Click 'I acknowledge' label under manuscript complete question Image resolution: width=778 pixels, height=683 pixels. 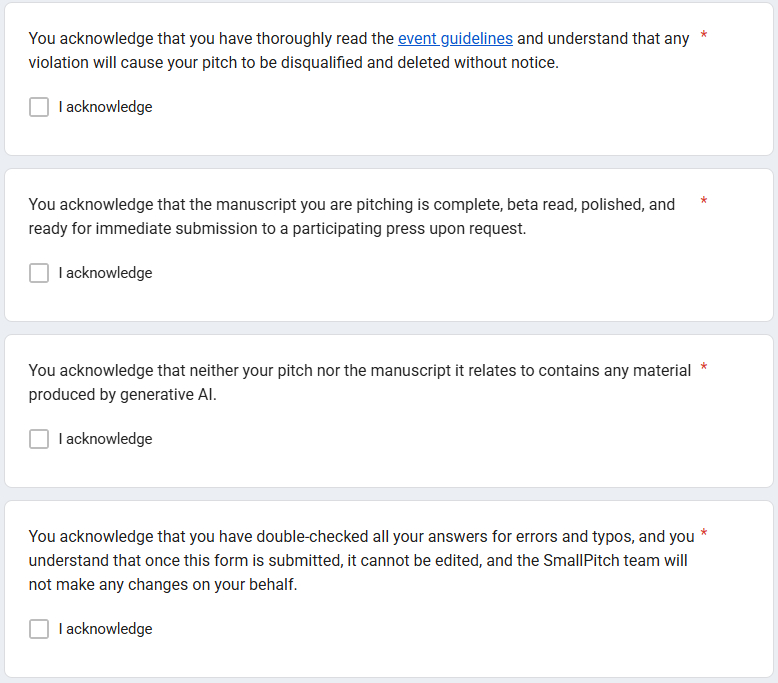pos(105,273)
